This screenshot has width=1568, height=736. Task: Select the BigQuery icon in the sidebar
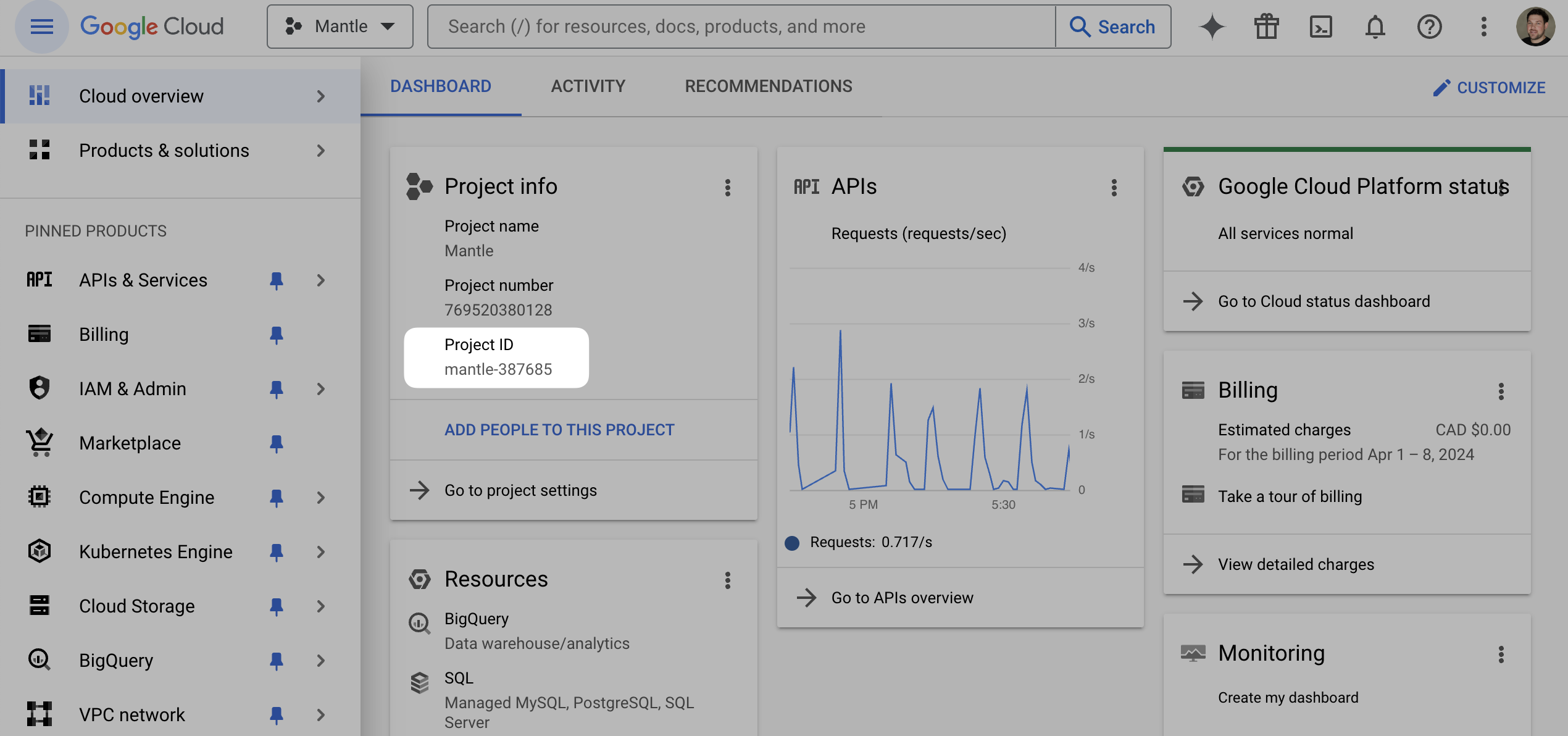point(40,660)
